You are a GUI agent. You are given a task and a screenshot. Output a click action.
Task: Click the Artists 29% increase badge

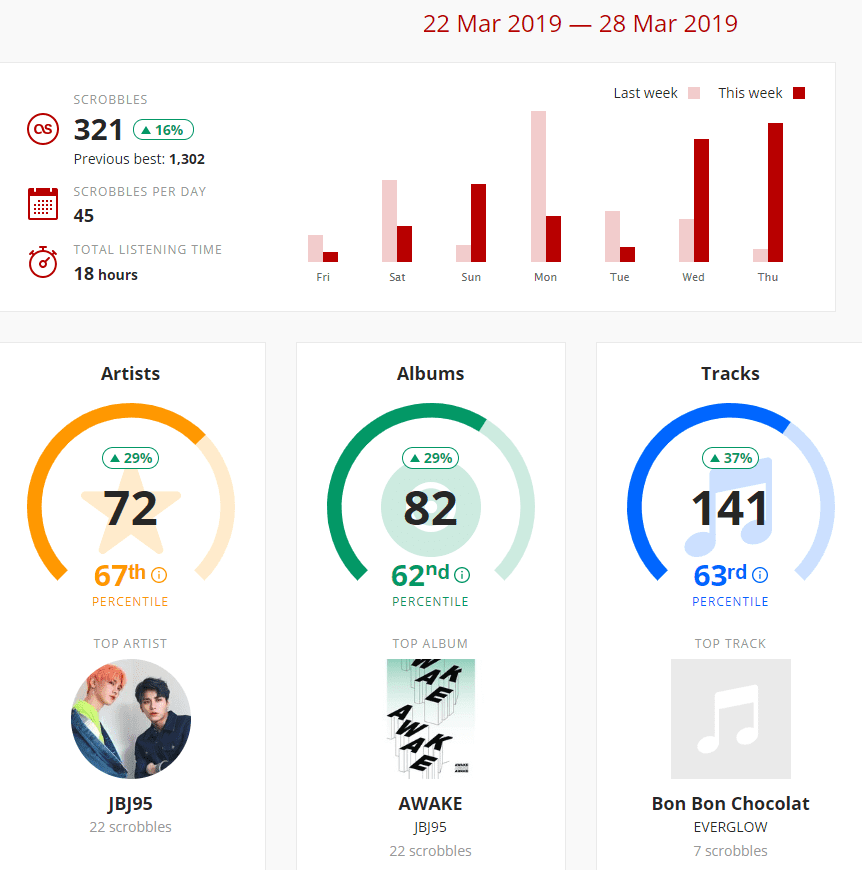pos(130,458)
